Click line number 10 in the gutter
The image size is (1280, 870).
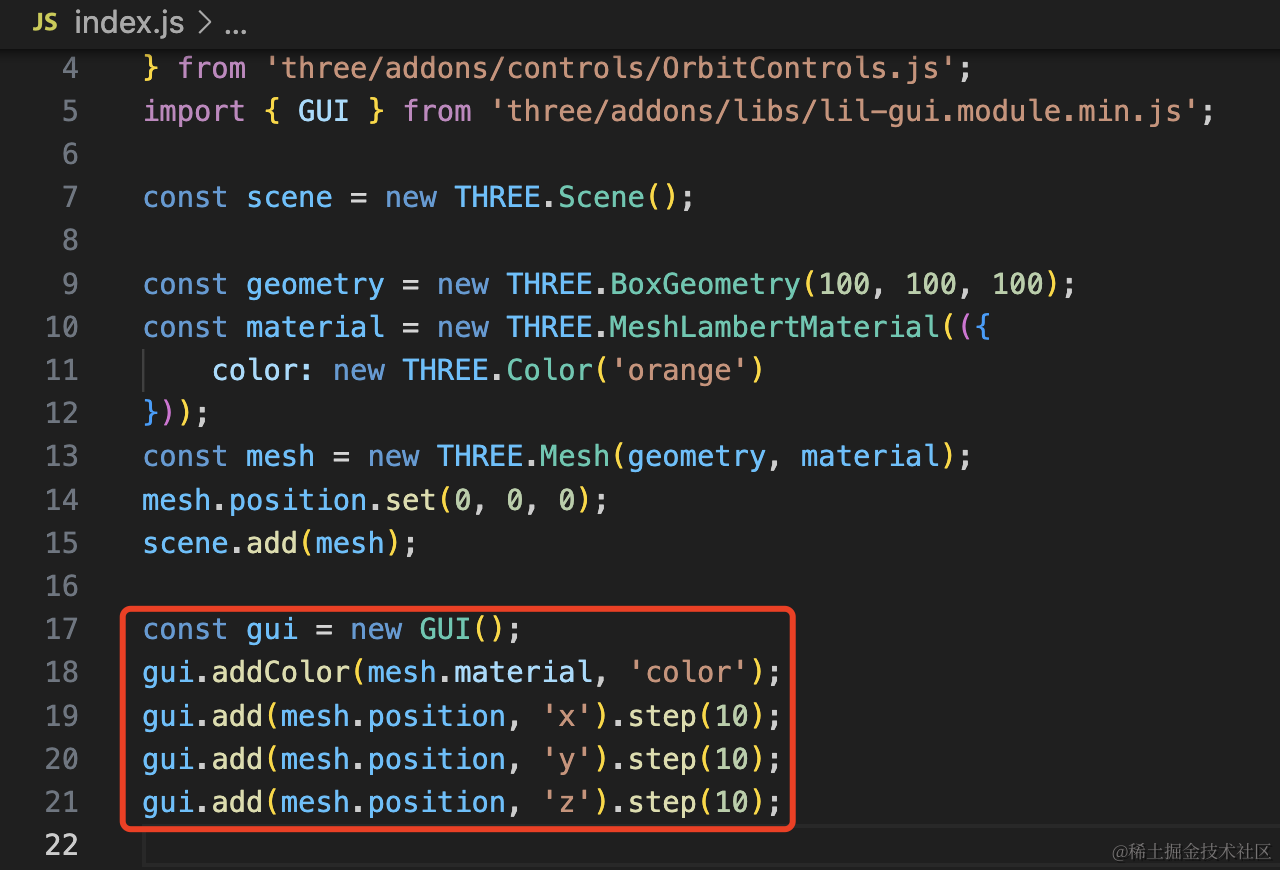tap(61, 327)
